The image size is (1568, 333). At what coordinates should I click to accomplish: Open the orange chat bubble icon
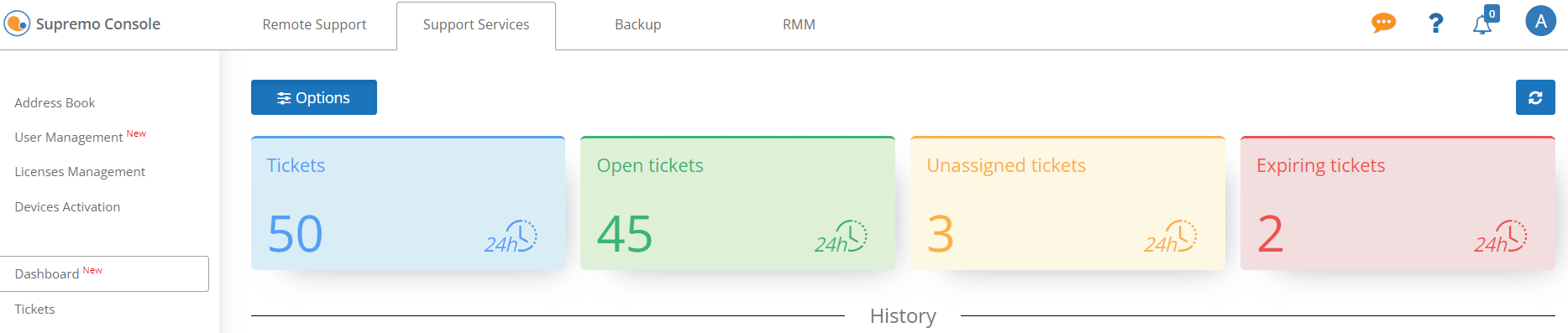(x=1383, y=23)
